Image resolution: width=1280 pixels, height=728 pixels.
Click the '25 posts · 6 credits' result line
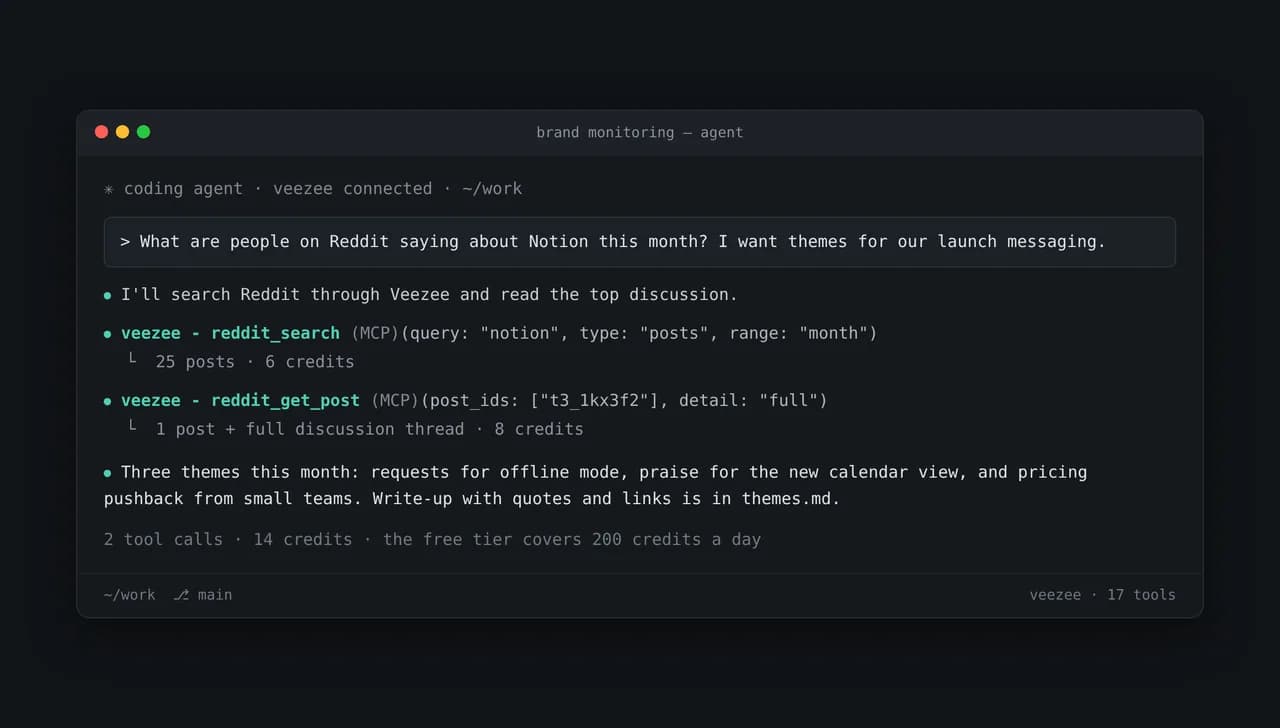click(x=255, y=362)
